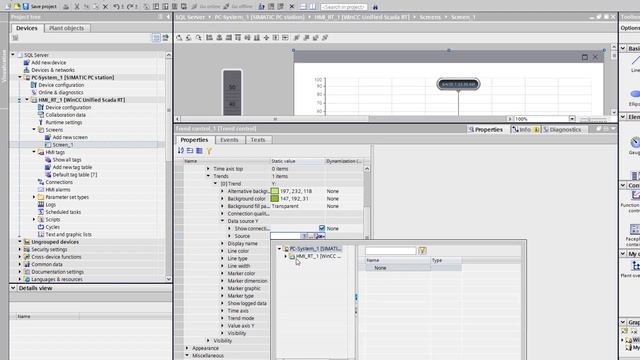
Task: Open the Diagnostics inspector tab
Action: 562,129
